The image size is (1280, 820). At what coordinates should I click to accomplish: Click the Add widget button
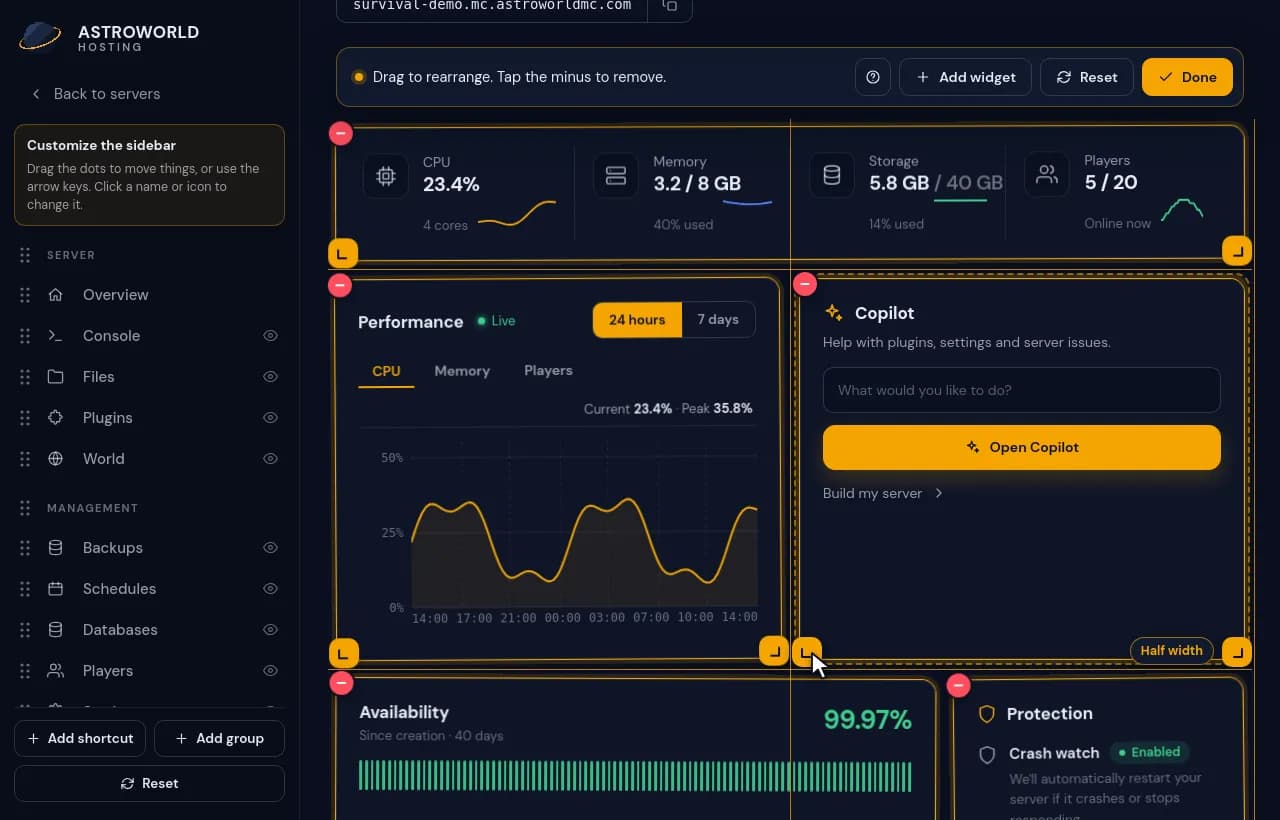click(965, 77)
